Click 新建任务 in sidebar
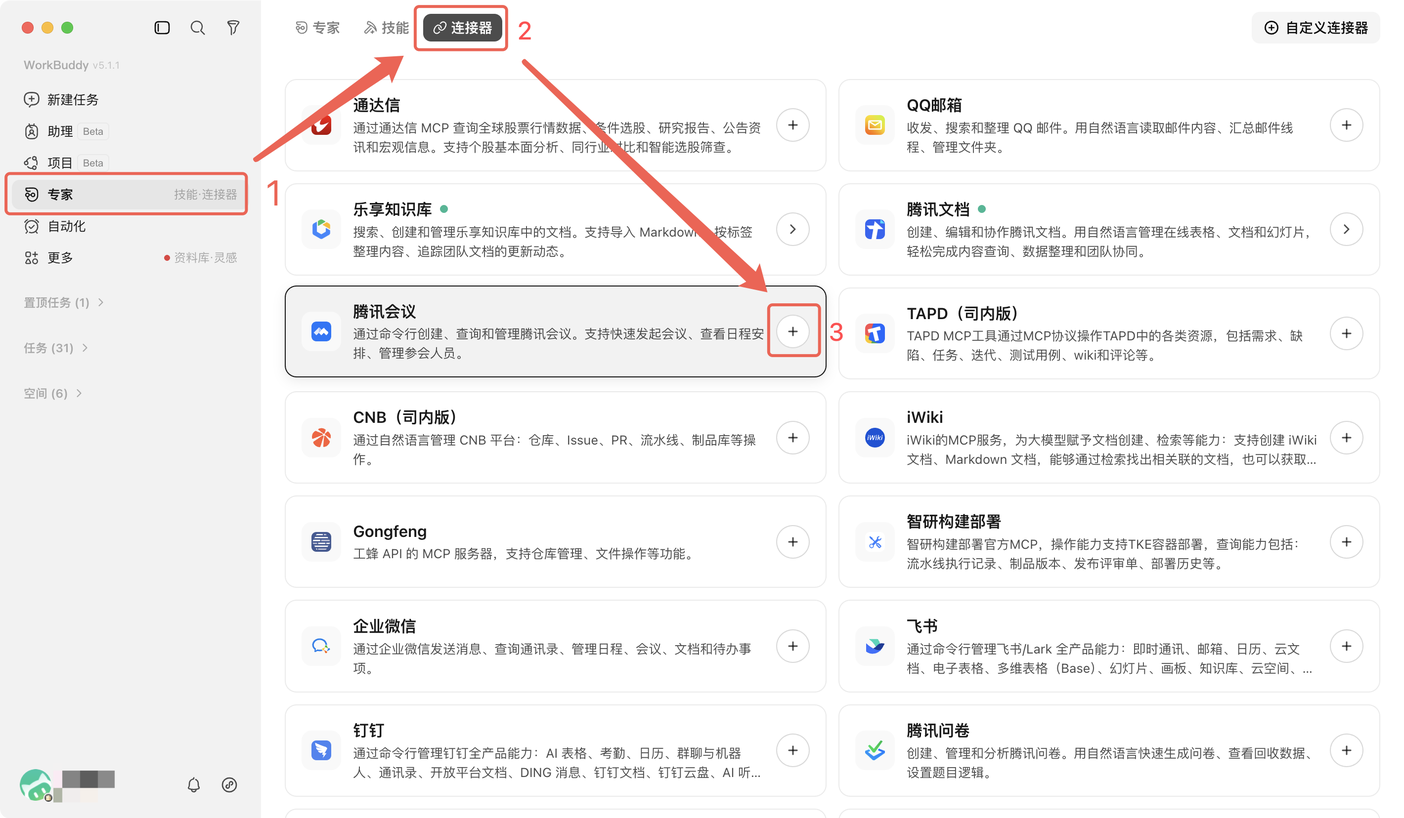Screen dimensions: 1404x818 click(130, 100)
